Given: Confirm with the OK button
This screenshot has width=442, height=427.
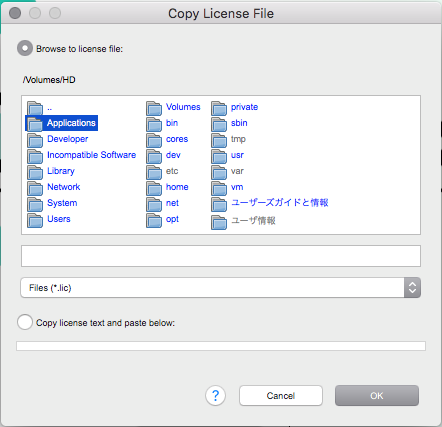Looking at the screenshot, I should (377, 396).
